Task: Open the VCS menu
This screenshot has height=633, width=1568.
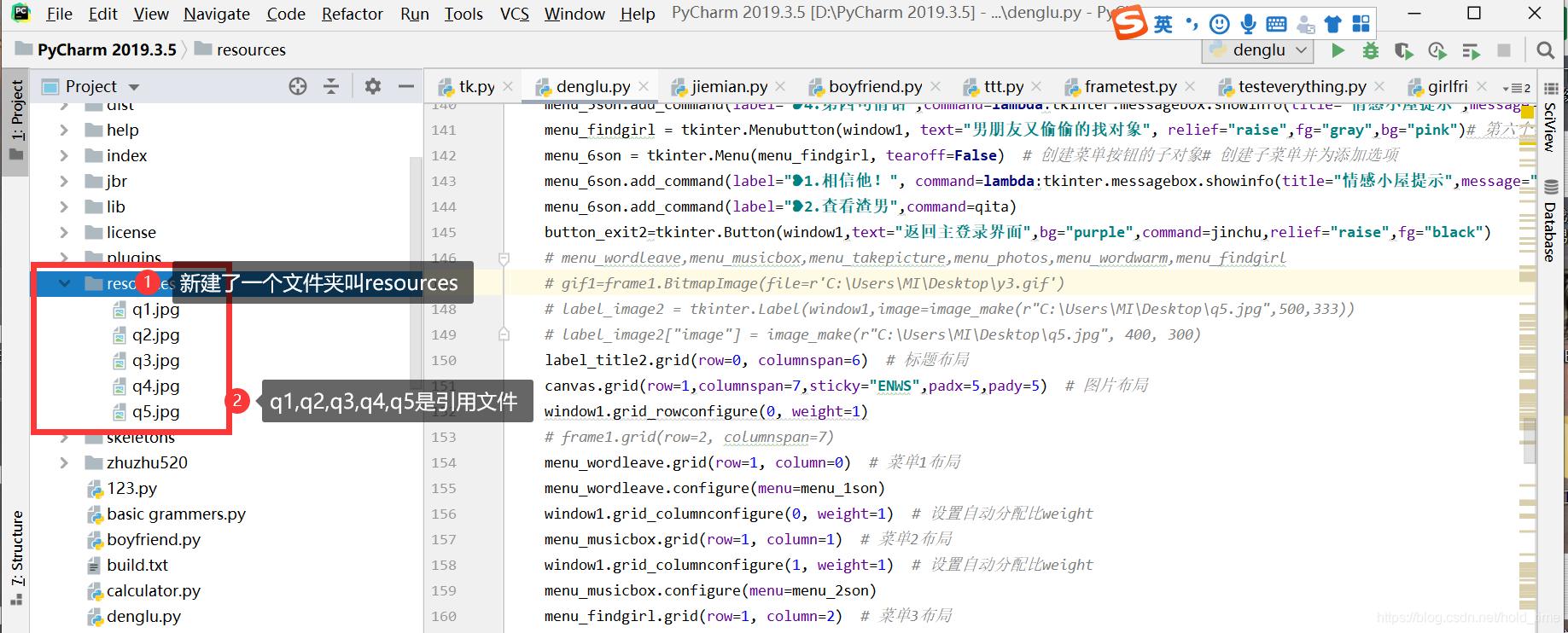Action: tap(515, 14)
